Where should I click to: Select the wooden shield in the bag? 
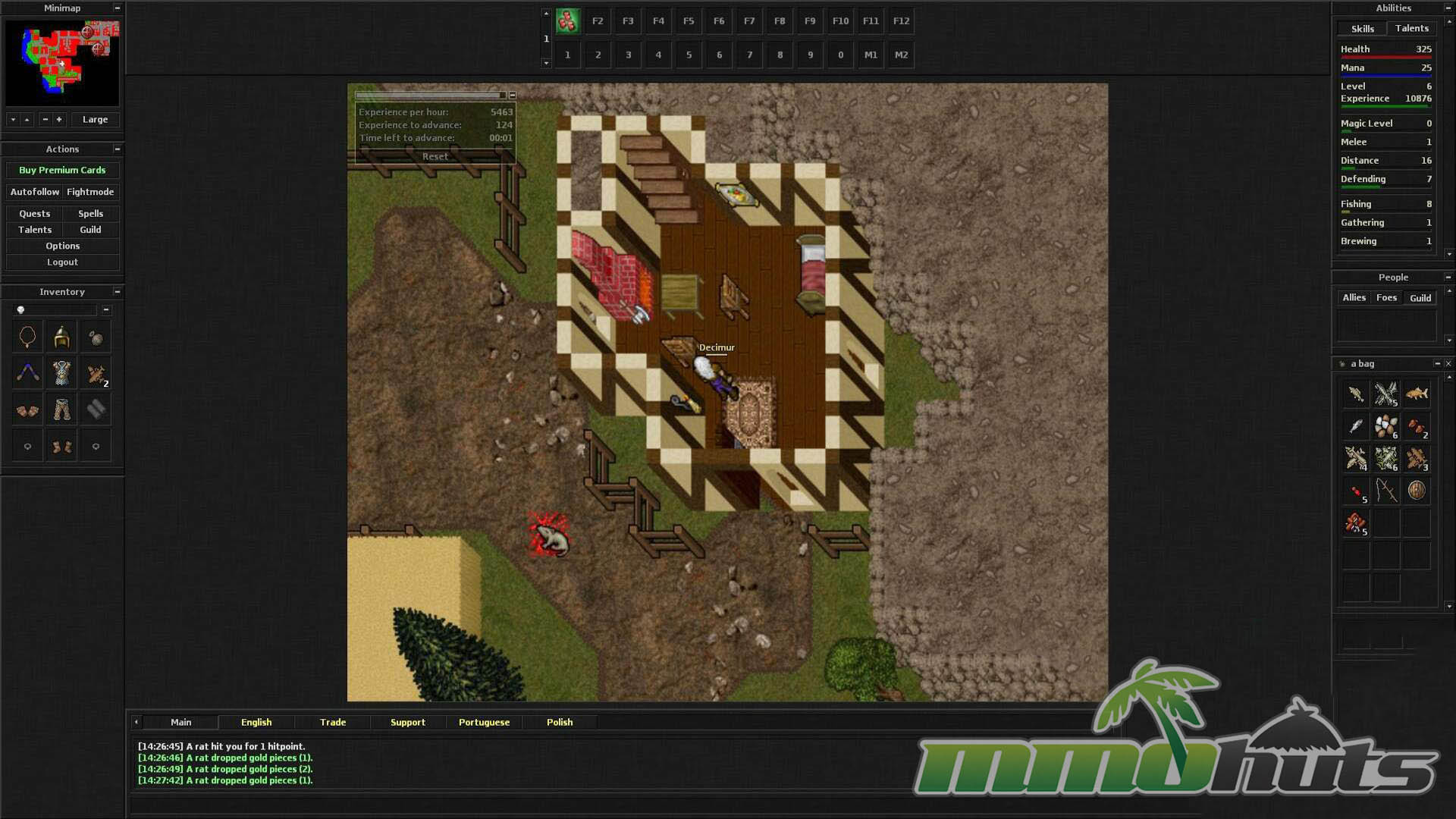tap(1416, 491)
